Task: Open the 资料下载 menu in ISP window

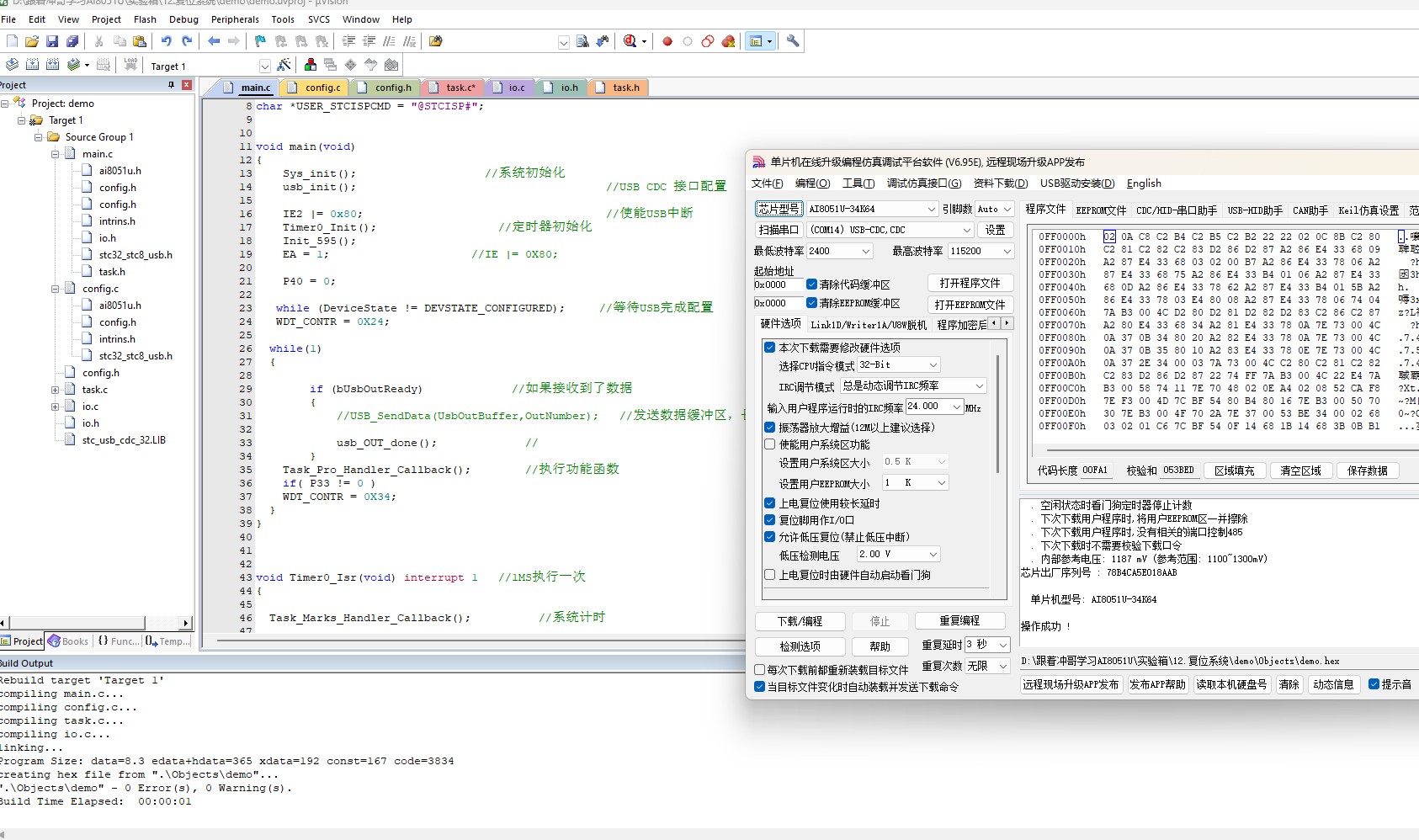Action: 1000,183
